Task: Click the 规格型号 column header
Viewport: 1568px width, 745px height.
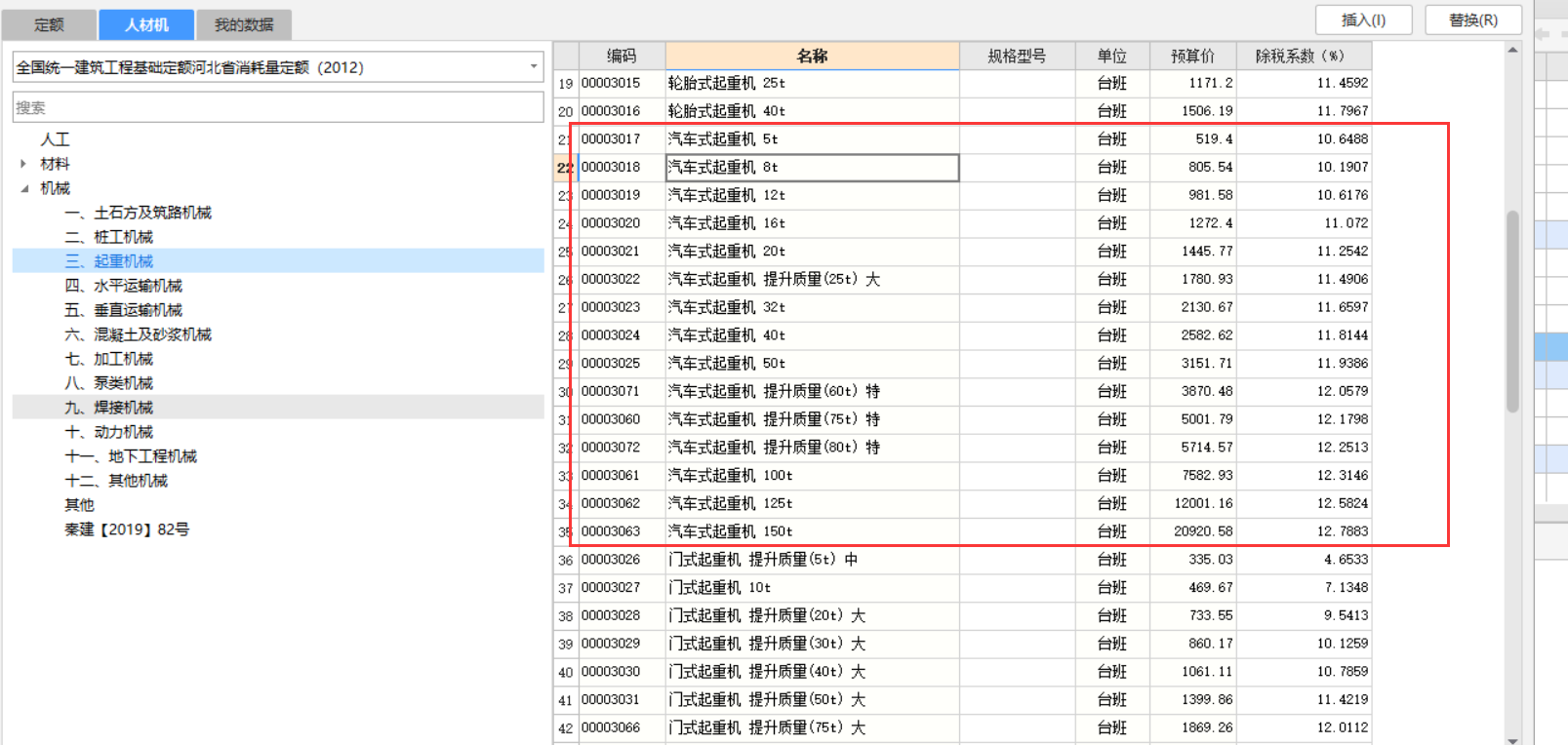Action: [1017, 56]
